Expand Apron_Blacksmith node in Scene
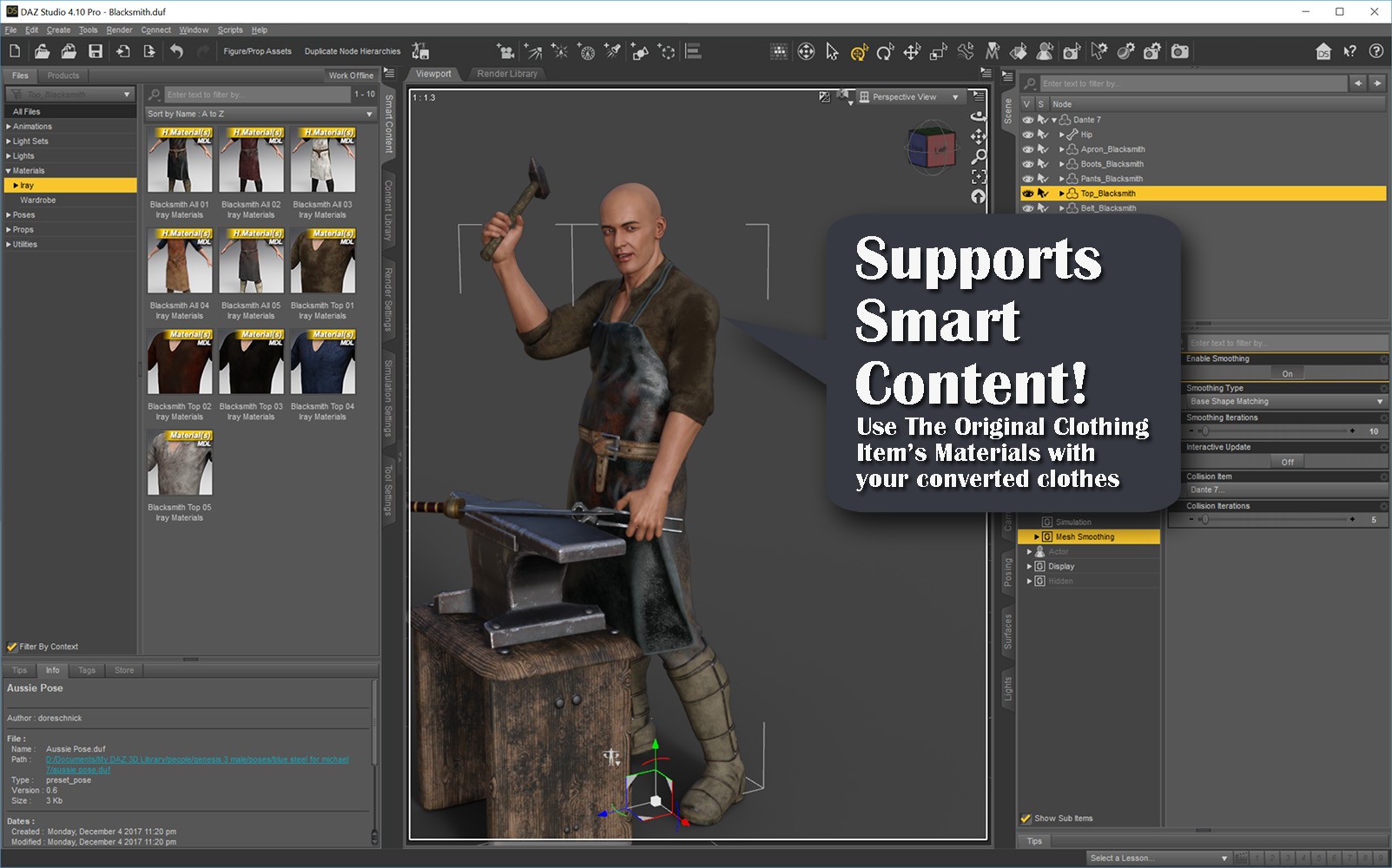The height and width of the screenshot is (868, 1392). click(x=1061, y=149)
